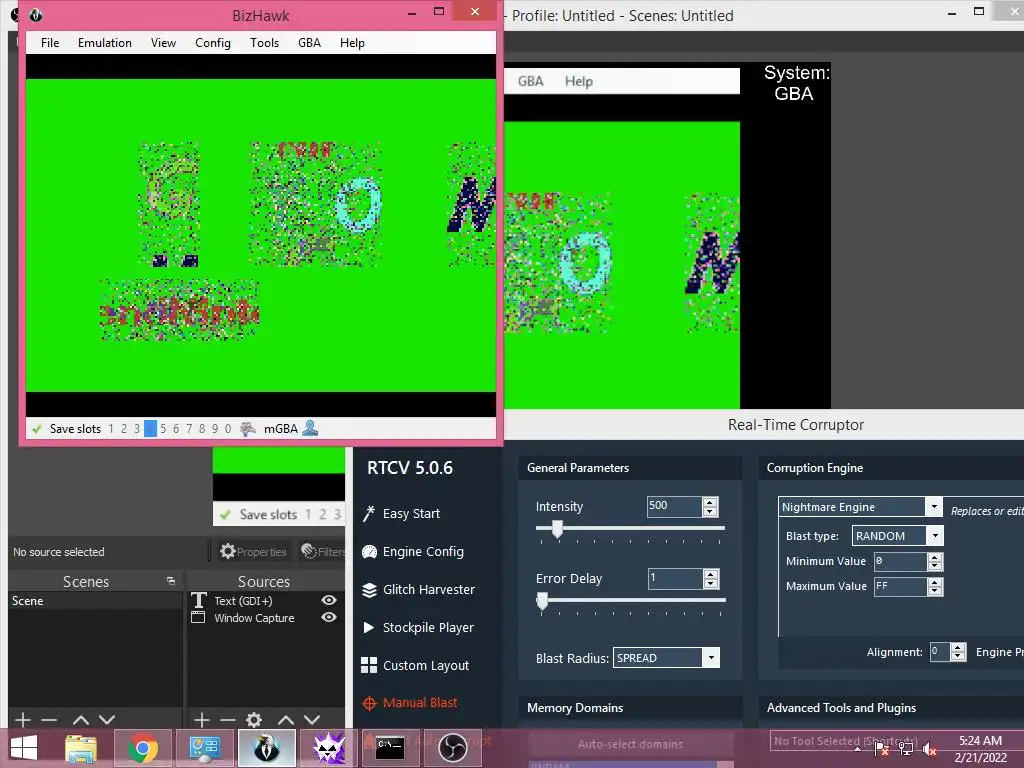Select save slot 1 in BizHawk status bar
This screenshot has width=1024, height=768.
pos(111,429)
